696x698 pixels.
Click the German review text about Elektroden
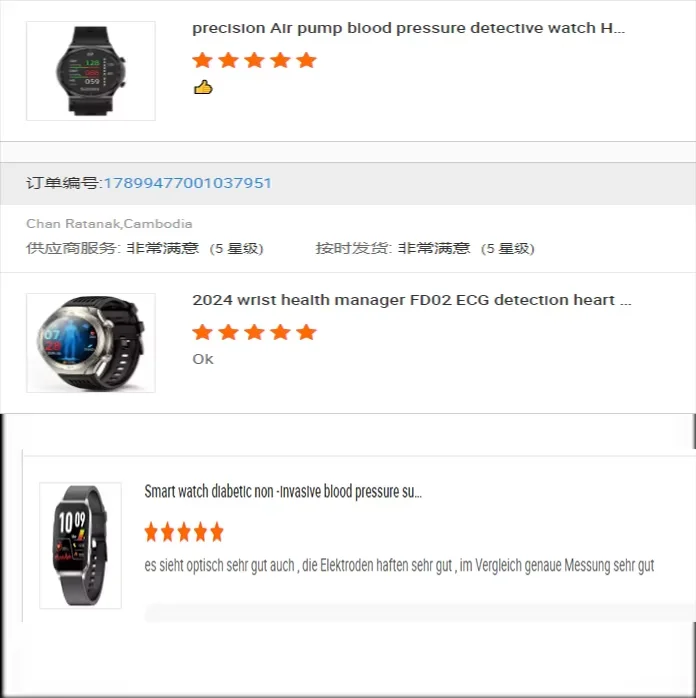(399, 565)
